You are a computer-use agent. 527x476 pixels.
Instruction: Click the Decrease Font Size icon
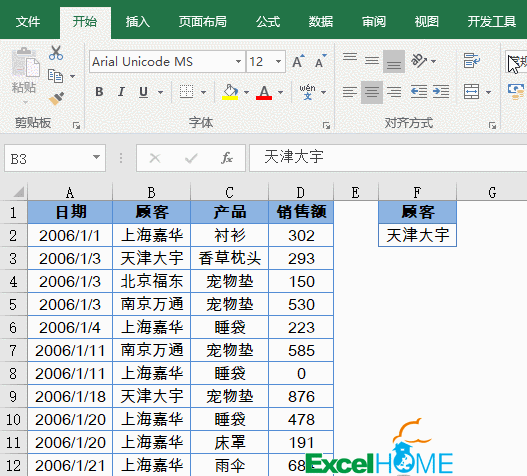pos(320,61)
